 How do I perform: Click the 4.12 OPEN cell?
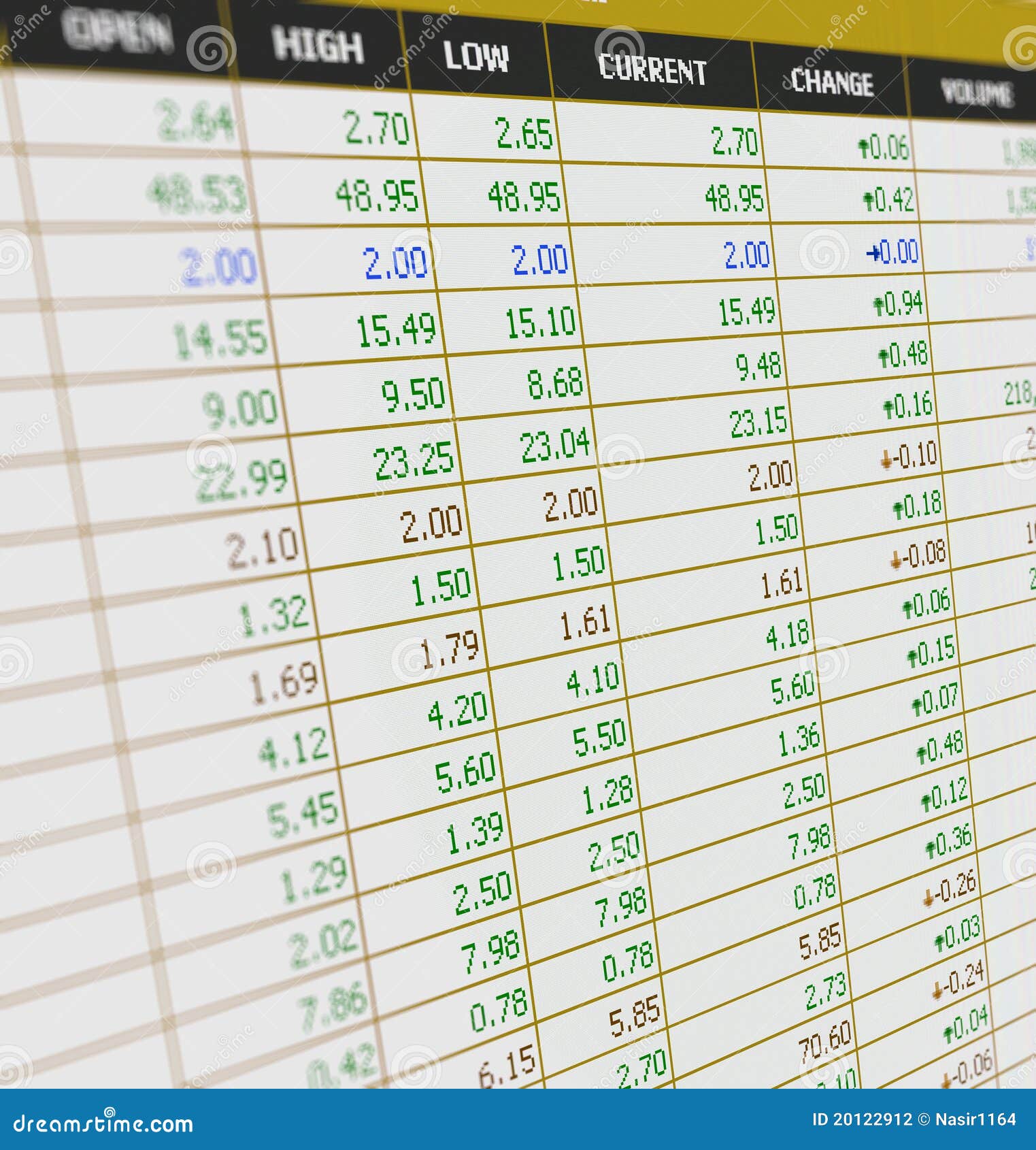[x=294, y=748]
